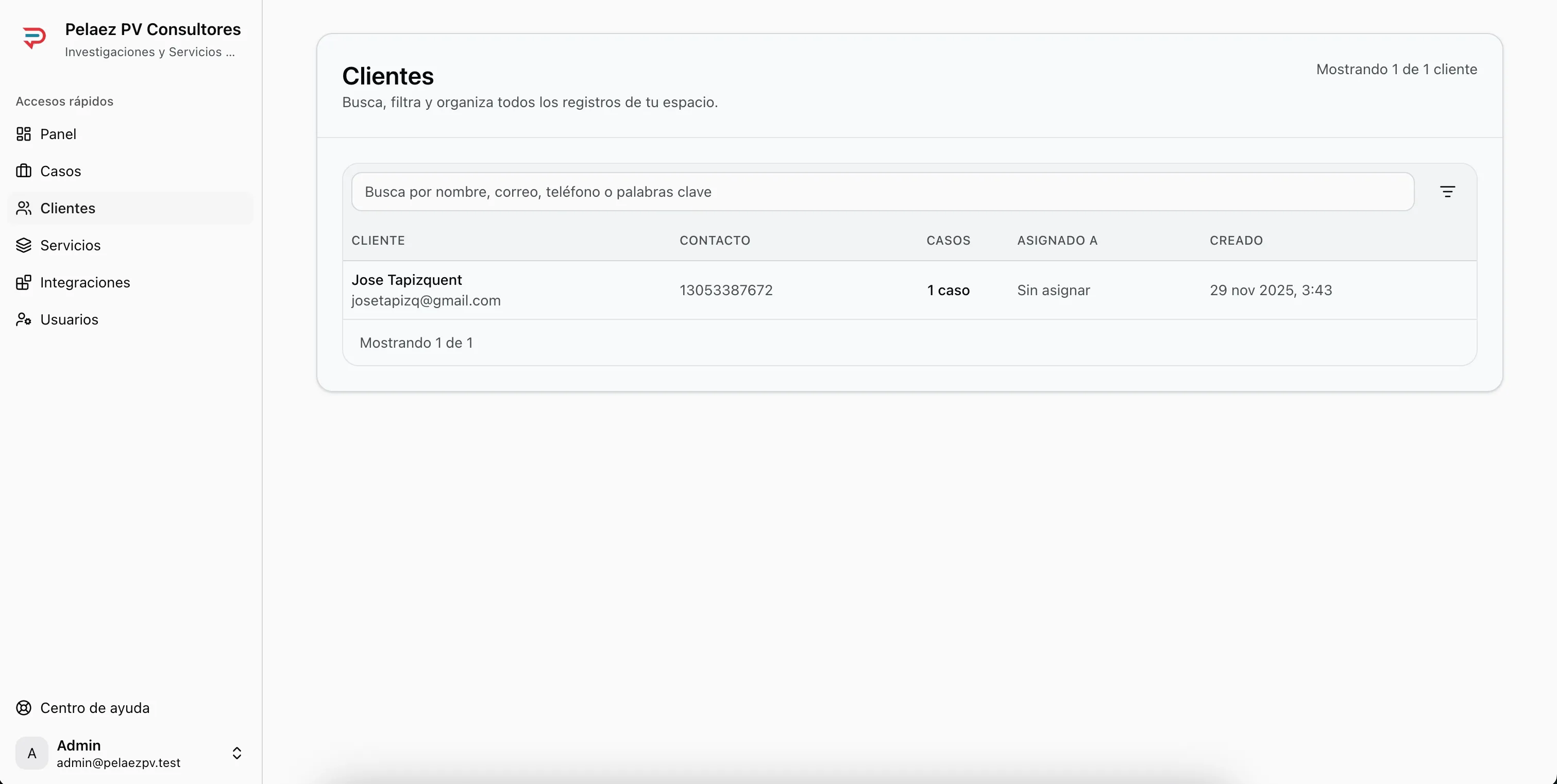Open the admin@pelaezpv.test account menu
1557x784 pixels.
[x=119, y=762]
